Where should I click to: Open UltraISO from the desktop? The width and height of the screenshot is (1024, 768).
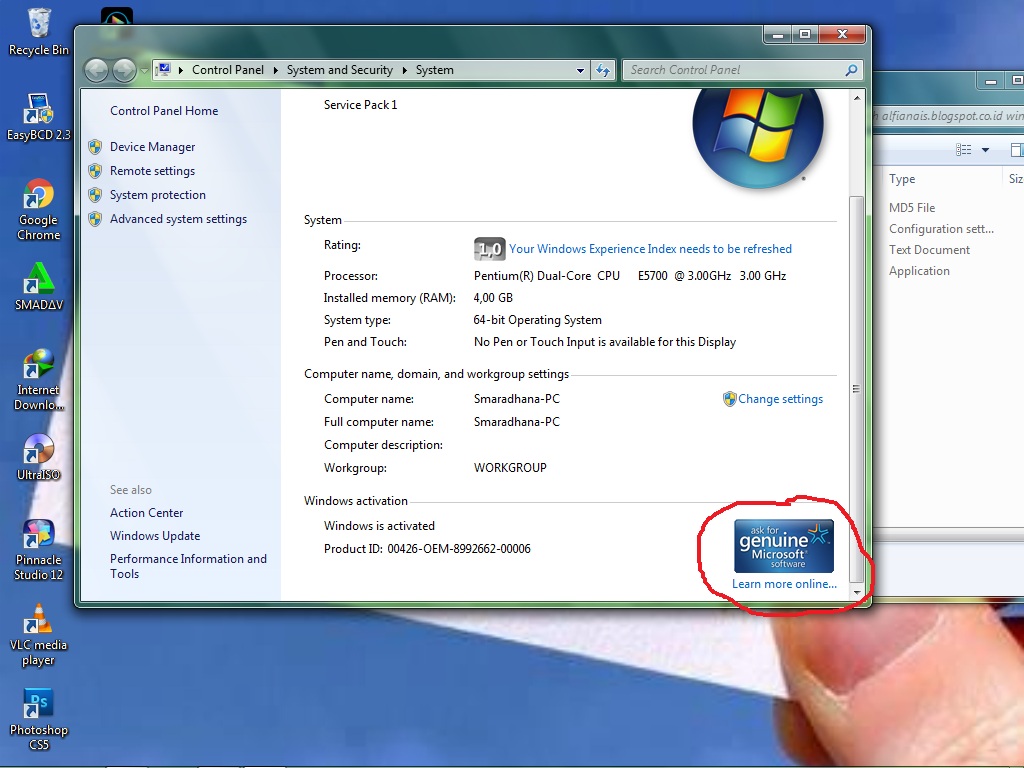pos(38,450)
